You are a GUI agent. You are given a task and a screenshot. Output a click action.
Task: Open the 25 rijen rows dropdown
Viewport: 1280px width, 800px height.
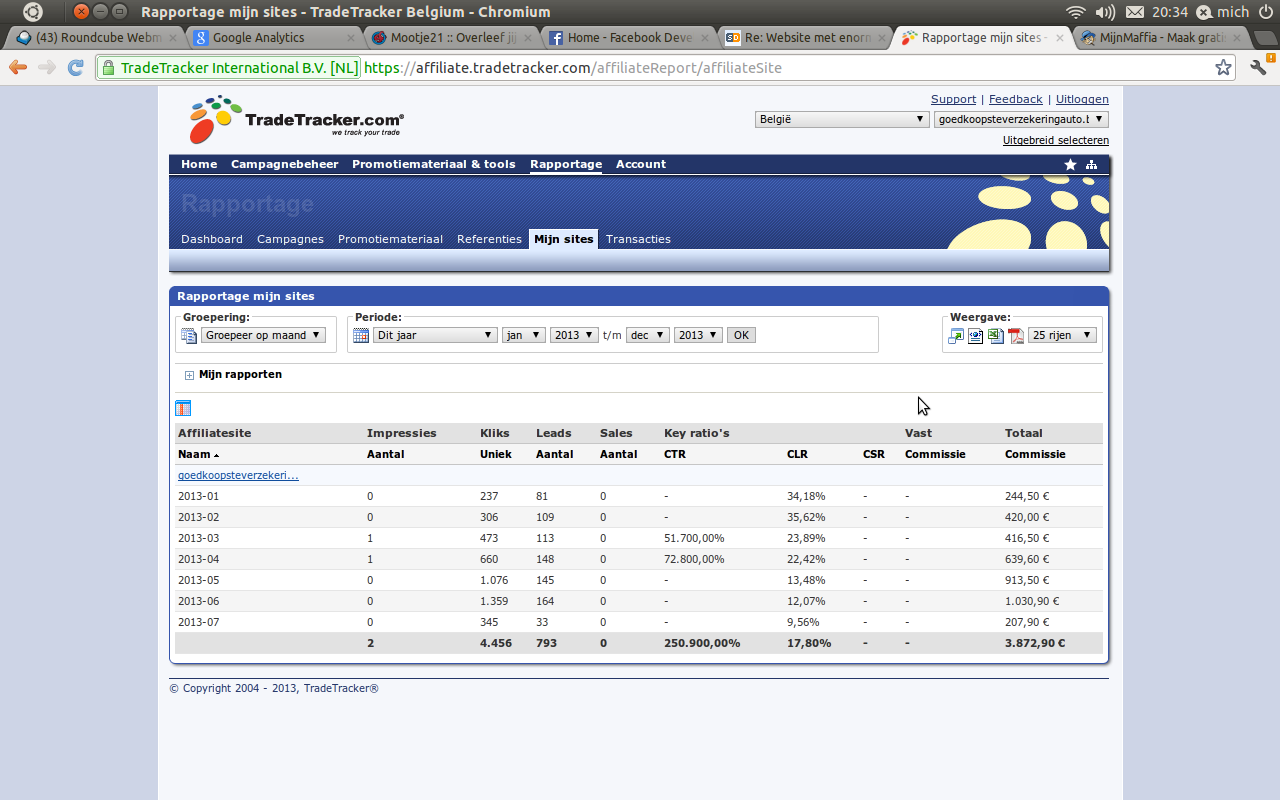[1062, 335]
